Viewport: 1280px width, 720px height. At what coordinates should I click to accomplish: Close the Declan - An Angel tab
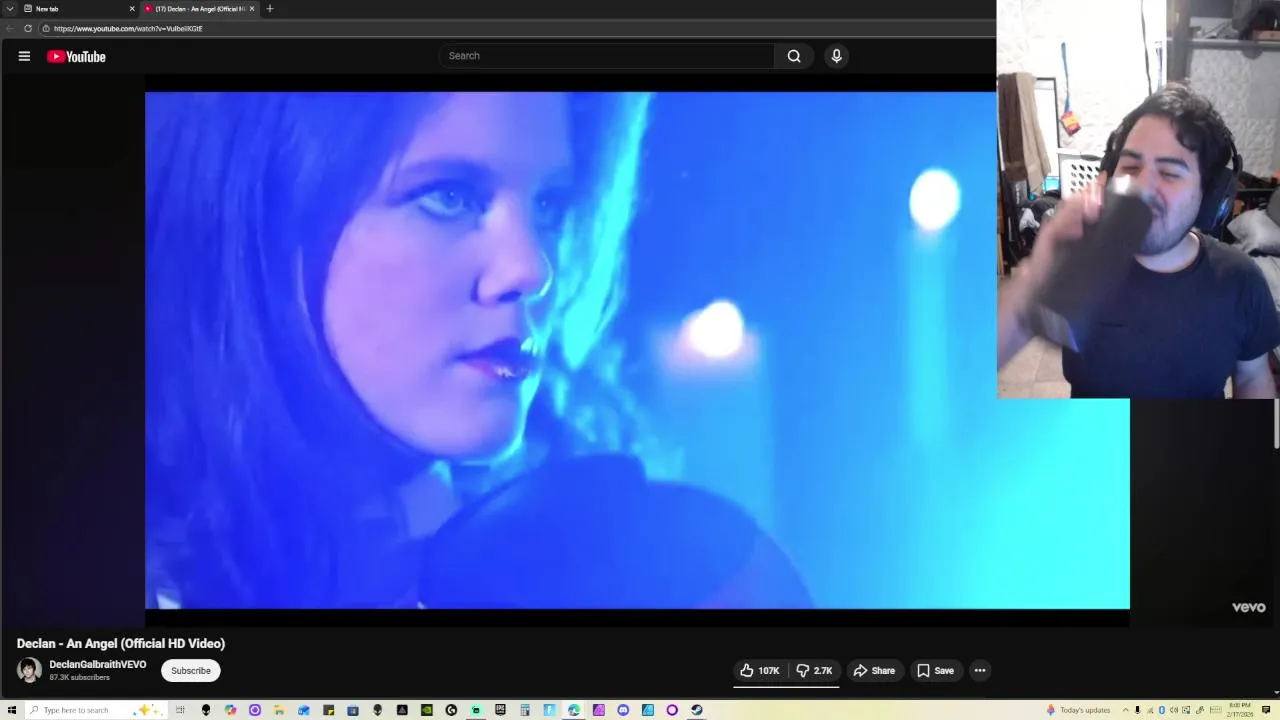click(252, 9)
